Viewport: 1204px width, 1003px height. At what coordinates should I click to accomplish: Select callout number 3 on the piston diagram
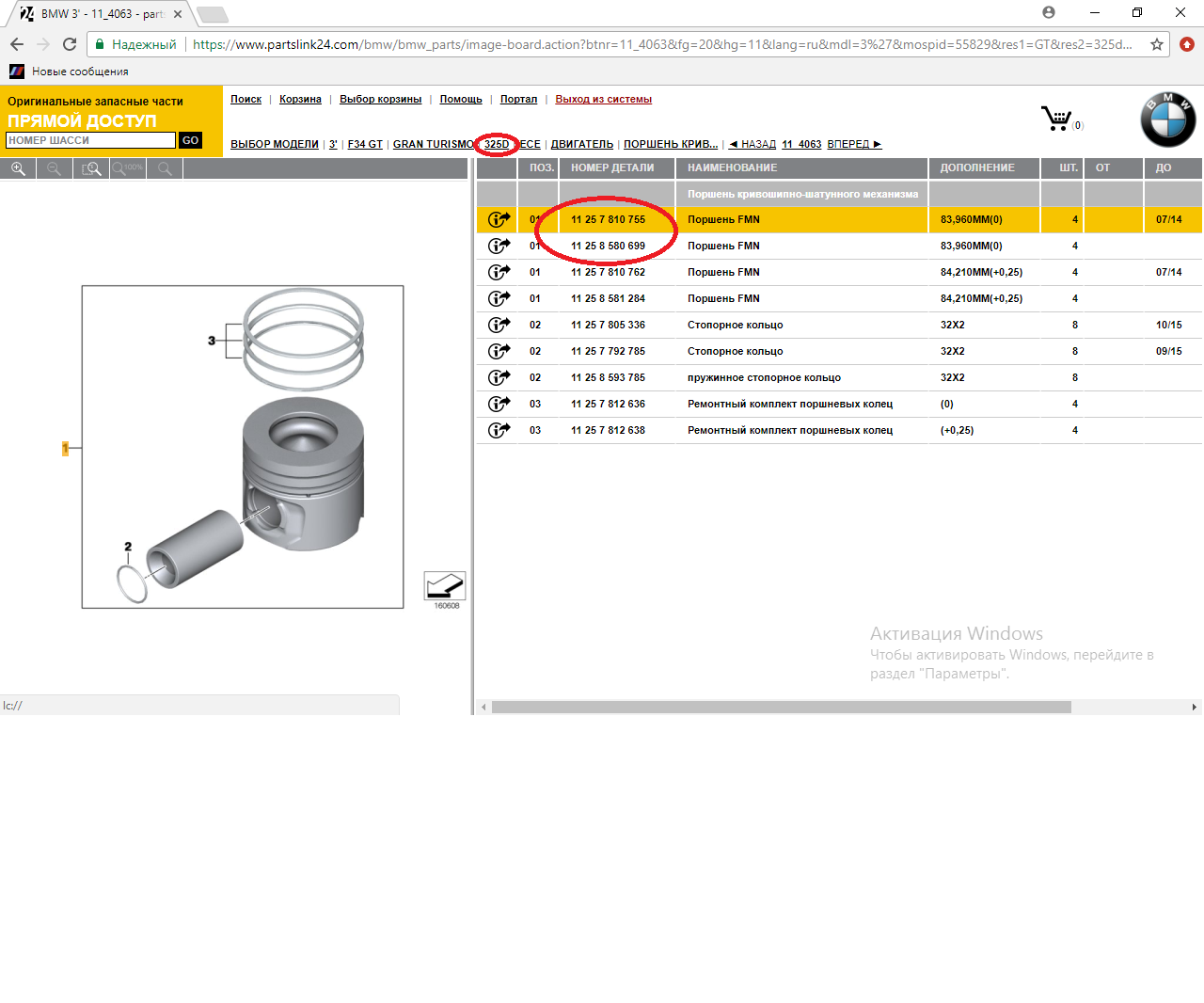point(212,341)
